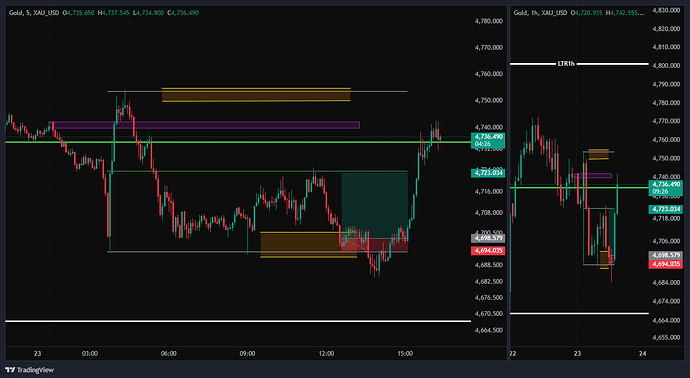
Task: Click 4,688.500 on the 5-minute price scale
Action: [488, 265]
